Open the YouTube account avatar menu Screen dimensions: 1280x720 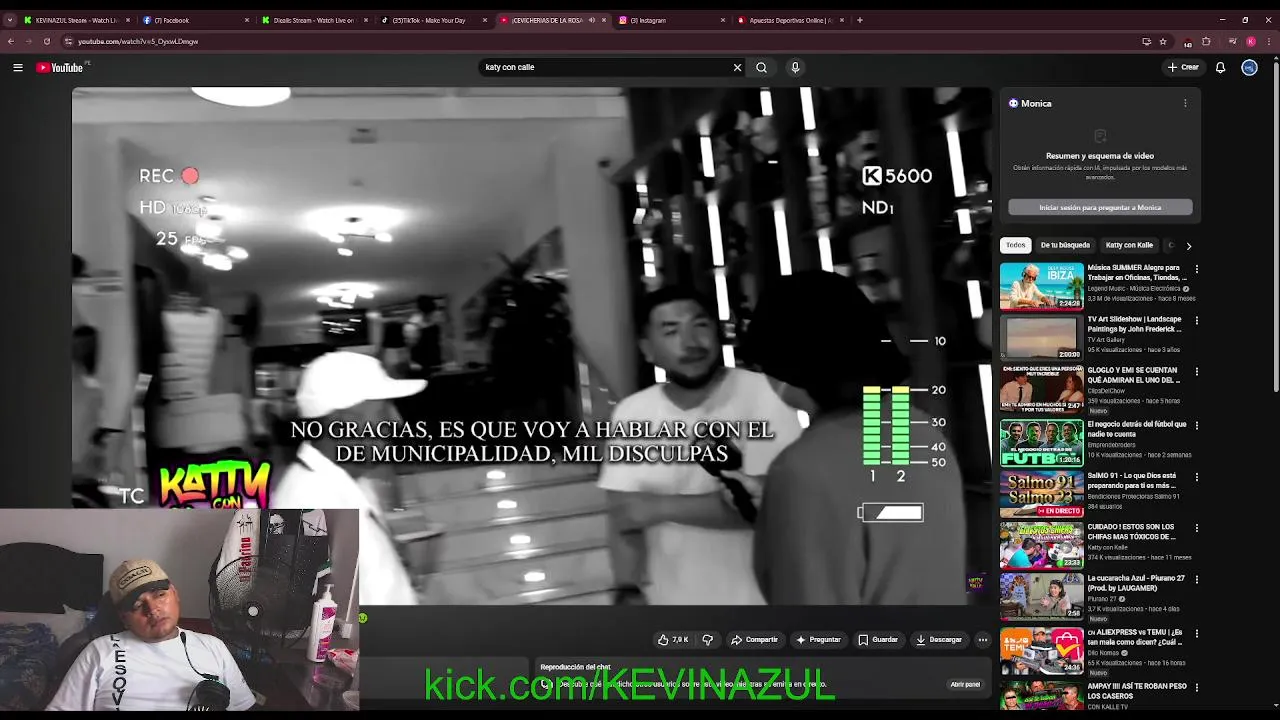[x=1249, y=67]
